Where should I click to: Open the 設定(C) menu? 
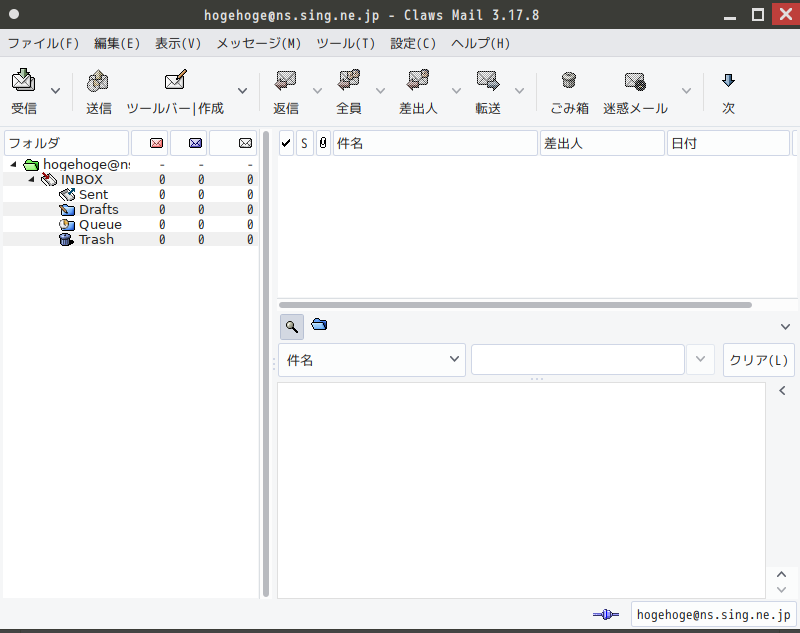(413, 43)
